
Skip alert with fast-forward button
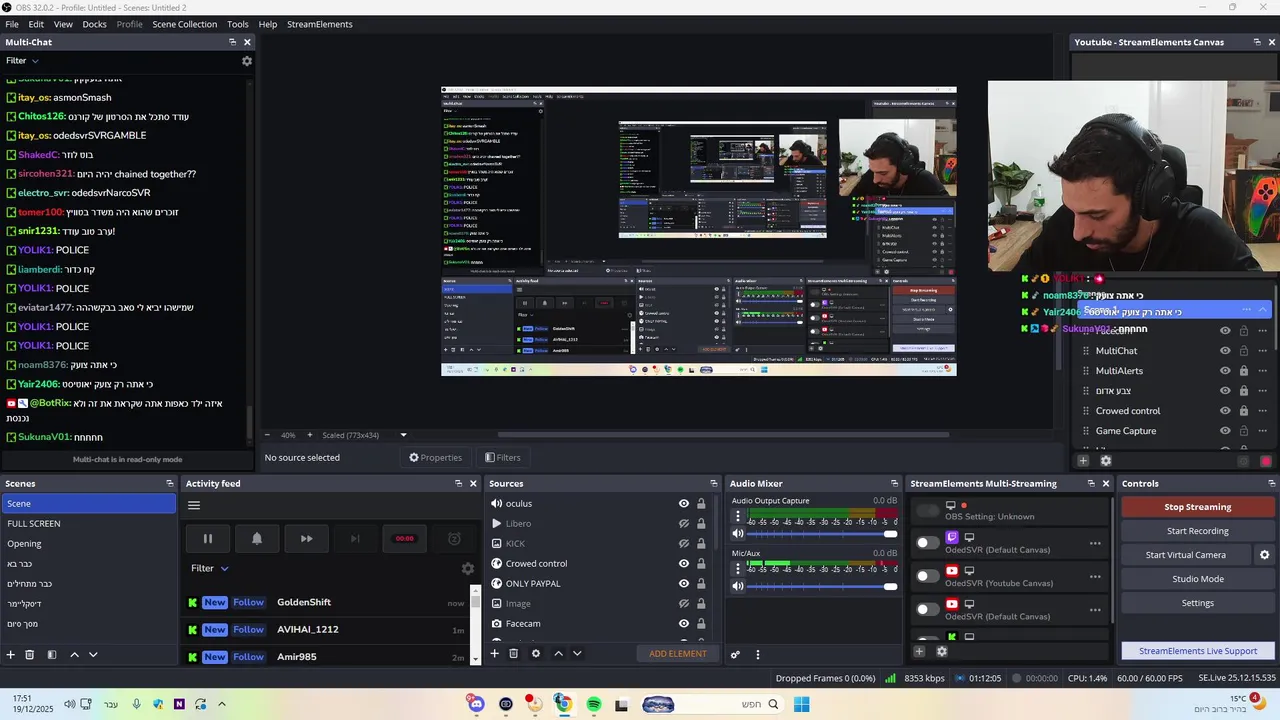click(306, 539)
